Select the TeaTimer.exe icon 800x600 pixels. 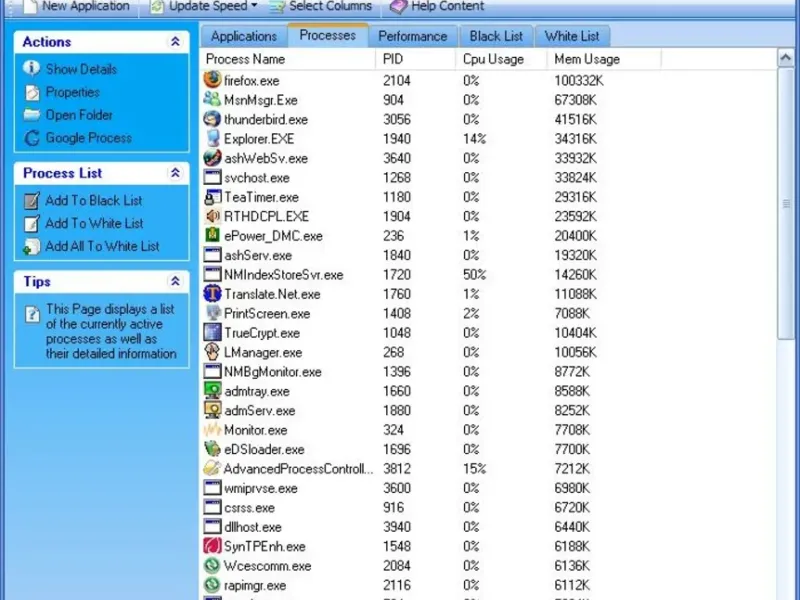212,196
